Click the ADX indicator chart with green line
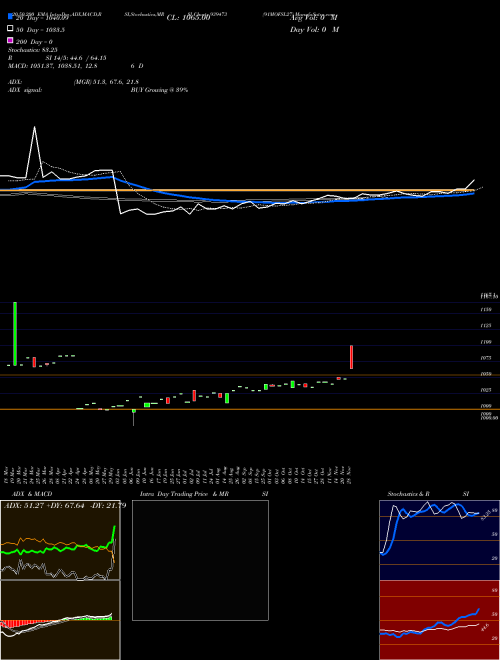 click(x=60, y=540)
